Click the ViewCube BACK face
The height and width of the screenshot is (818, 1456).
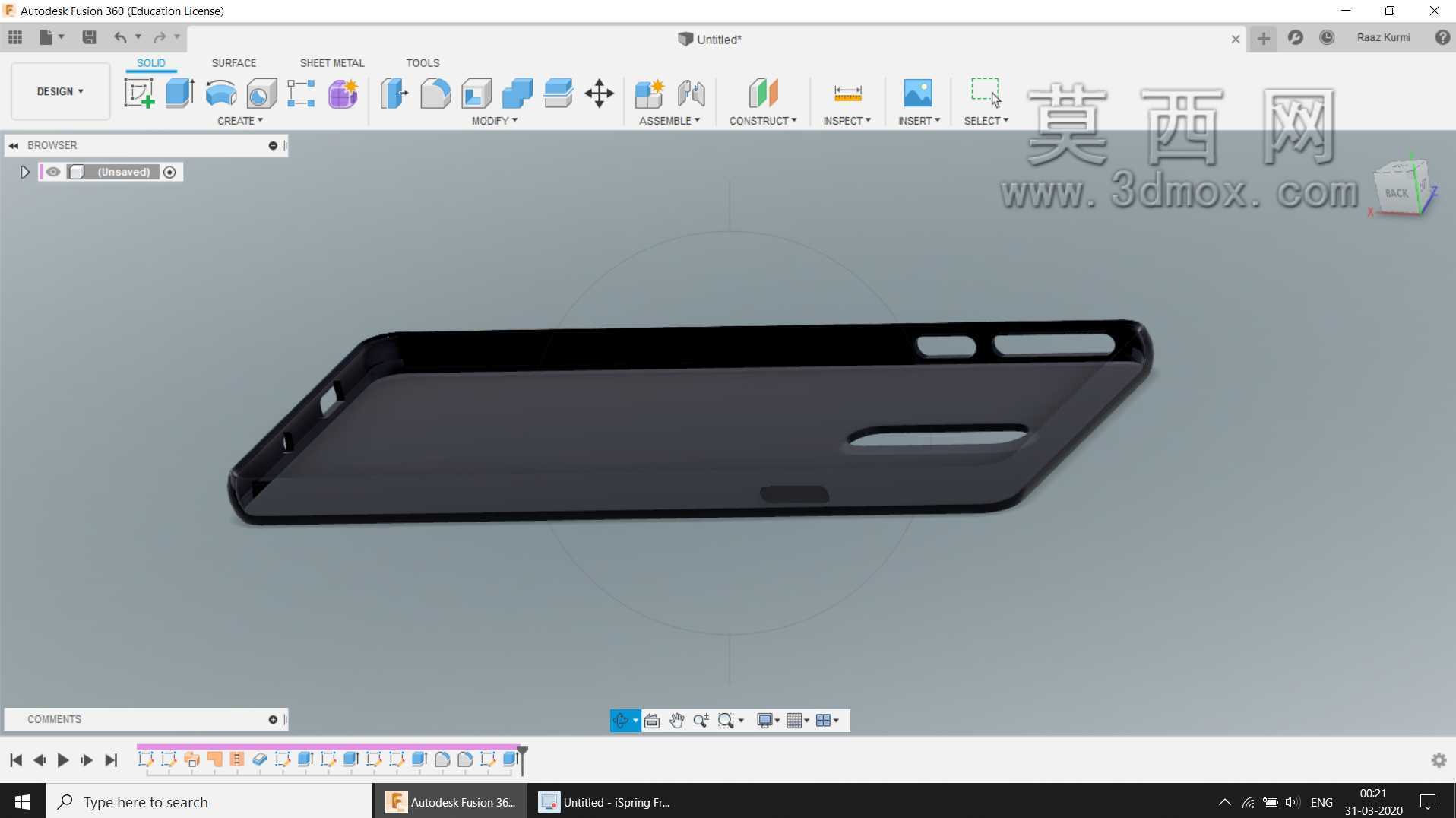tap(1396, 193)
